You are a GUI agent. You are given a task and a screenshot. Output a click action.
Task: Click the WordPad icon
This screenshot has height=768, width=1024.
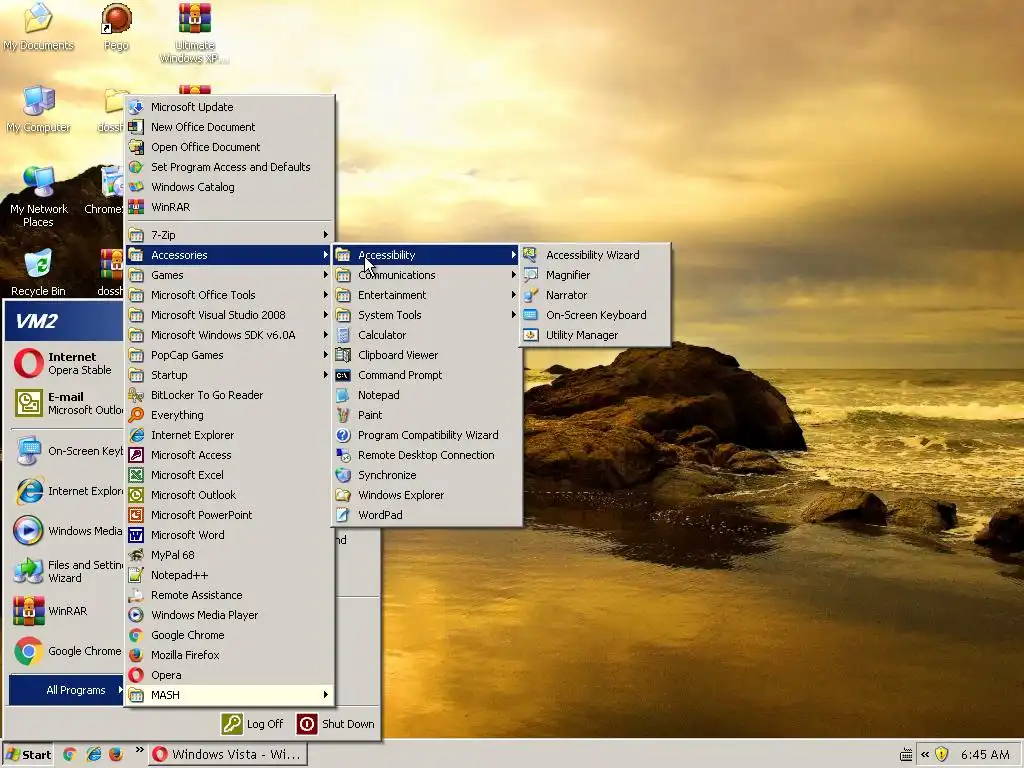[x=343, y=515]
